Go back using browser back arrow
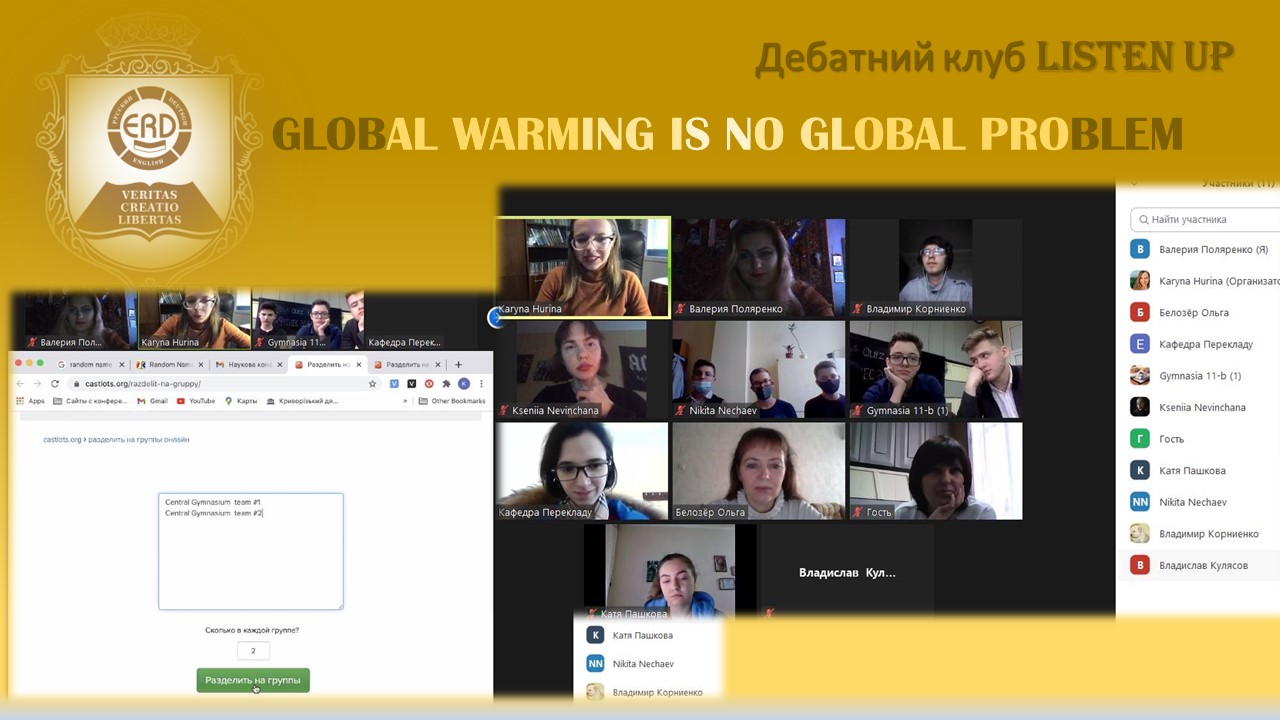The image size is (1280, 720). [x=20, y=384]
